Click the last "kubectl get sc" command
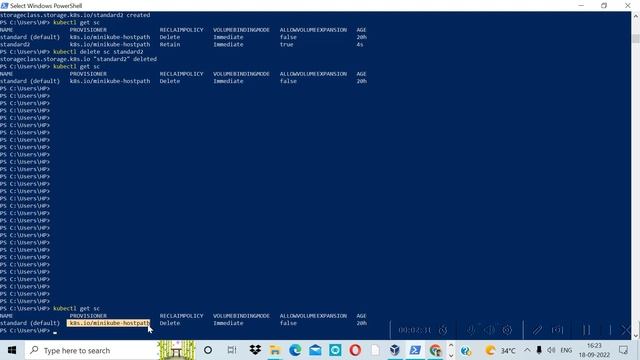The image size is (640, 360). click(76, 309)
